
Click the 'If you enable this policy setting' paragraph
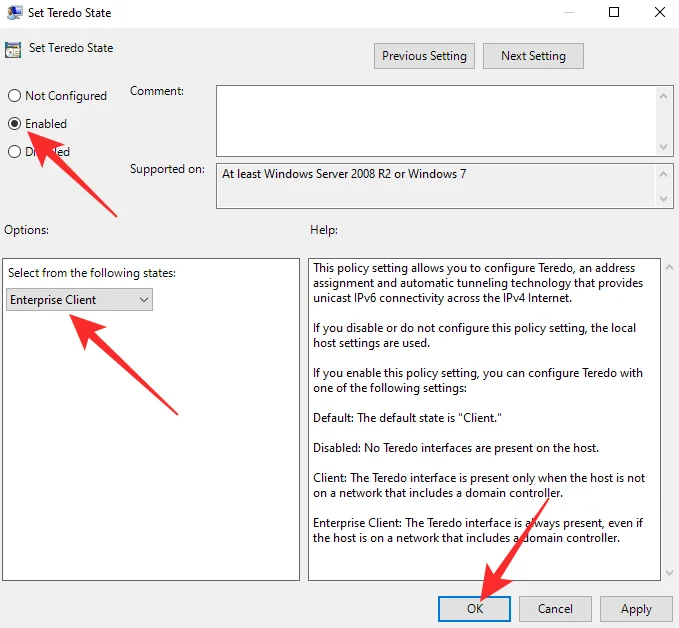[478, 380]
